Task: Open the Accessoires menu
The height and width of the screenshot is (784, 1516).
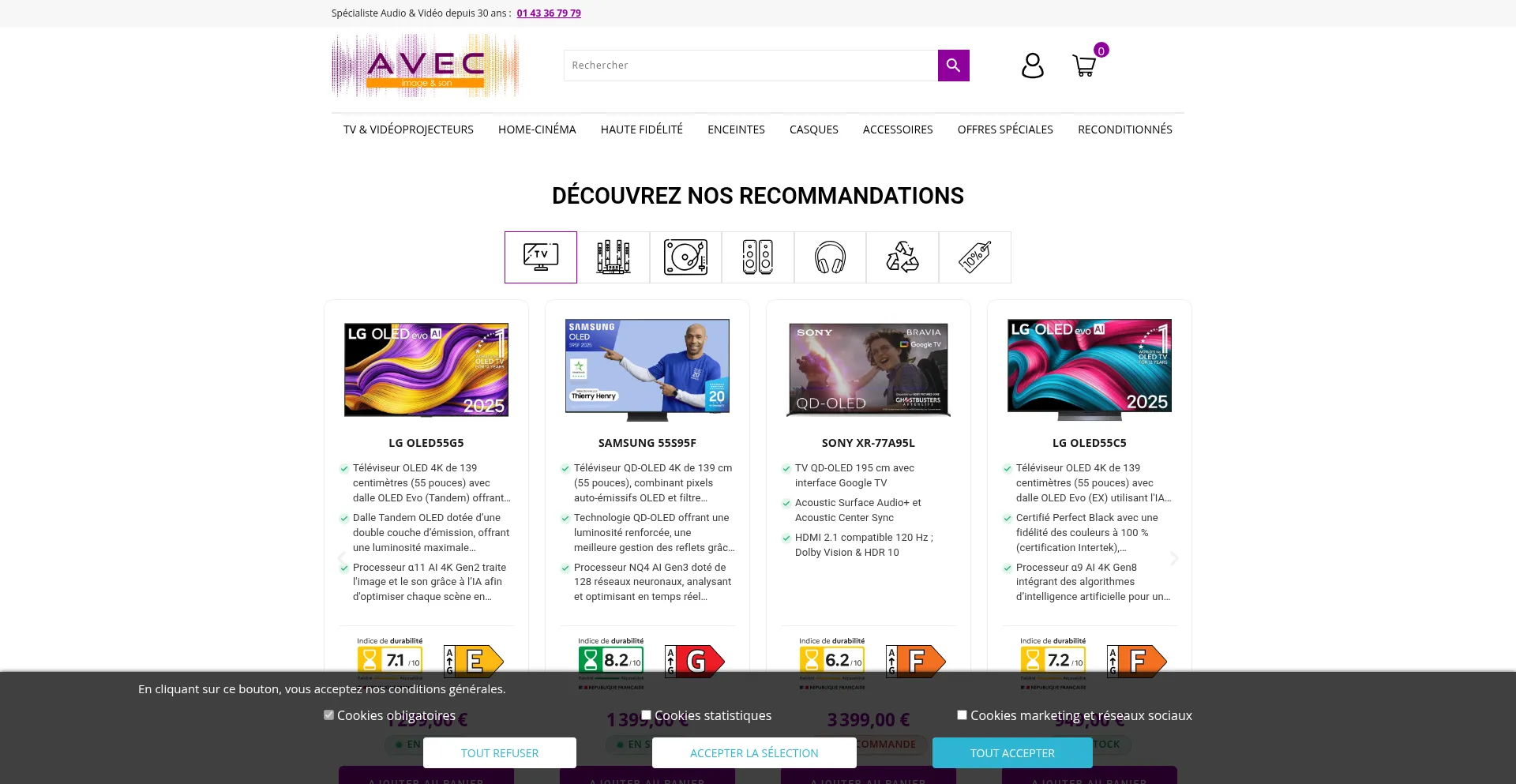Action: pyautogui.click(x=898, y=129)
